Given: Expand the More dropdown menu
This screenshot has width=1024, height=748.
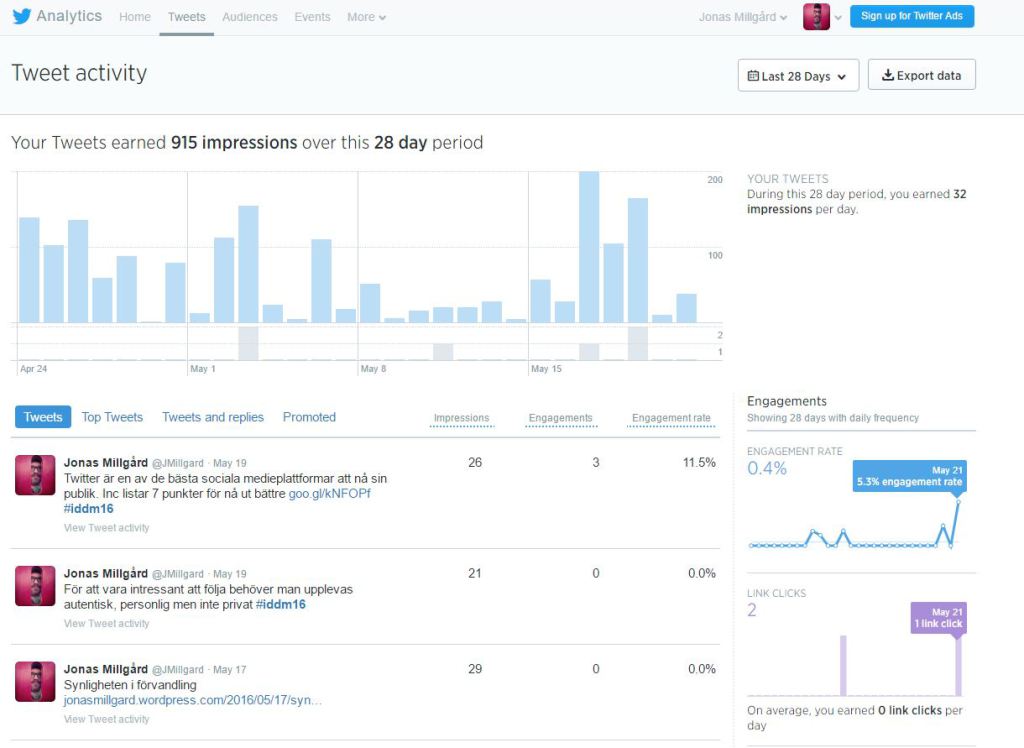Looking at the screenshot, I should click(366, 17).
